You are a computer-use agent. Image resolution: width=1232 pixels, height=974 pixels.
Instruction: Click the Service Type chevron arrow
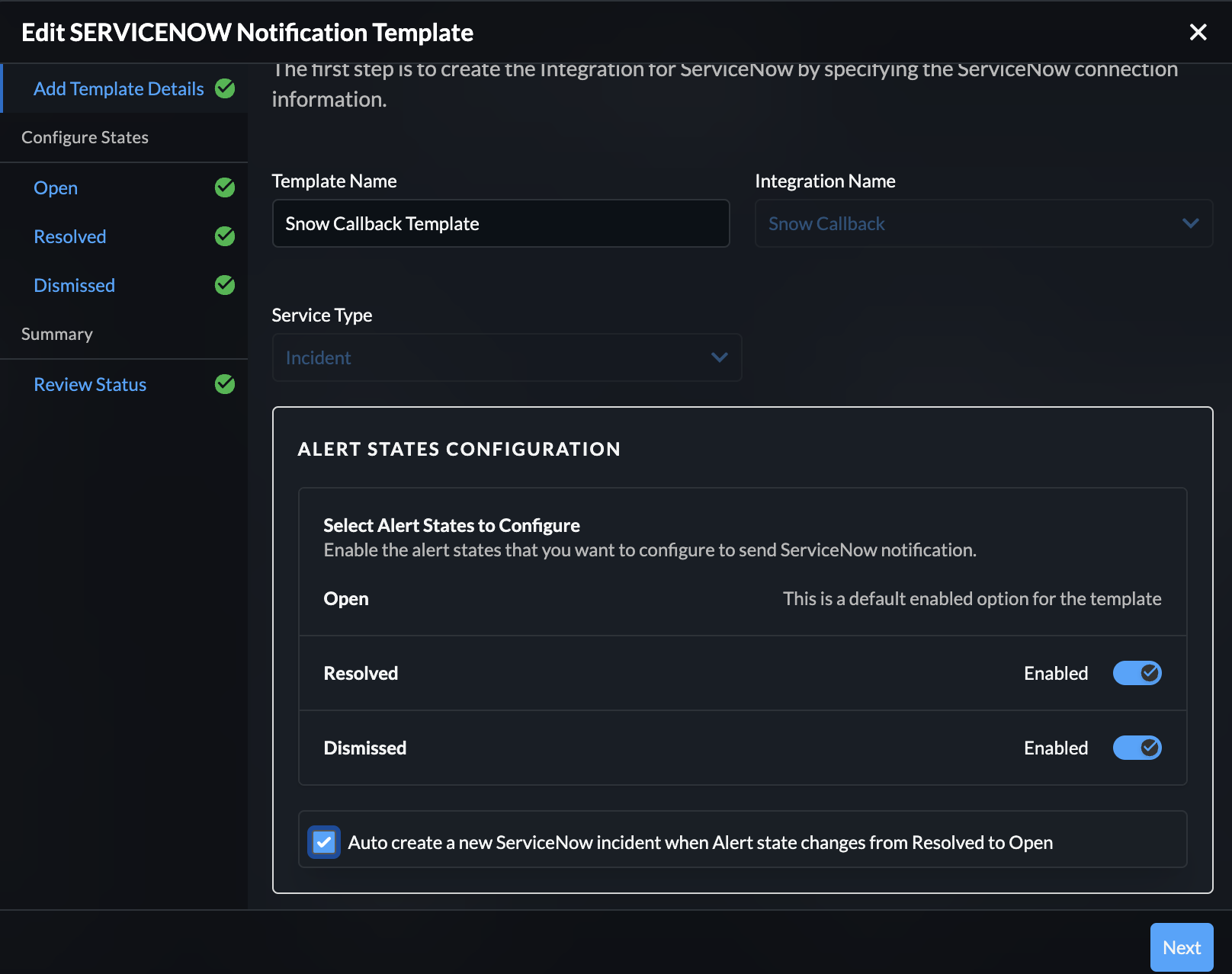pyautogui.click(x=719, y=357)
